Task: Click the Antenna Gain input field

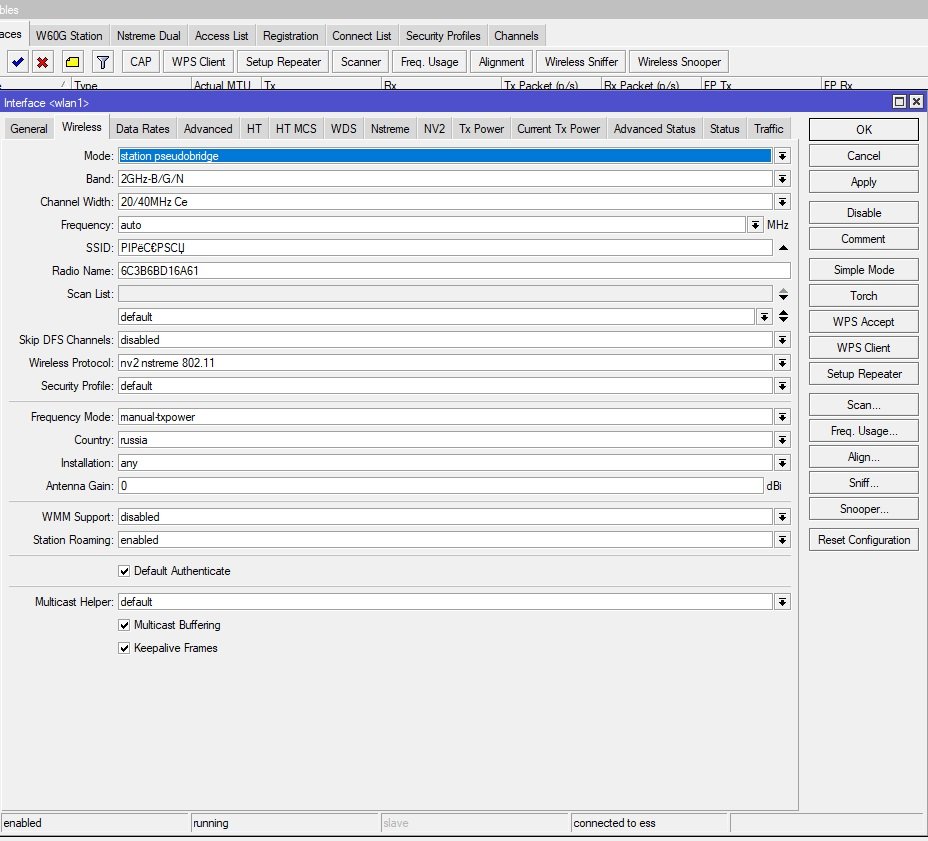Action: pyautogui.click(x=440, y=486)
